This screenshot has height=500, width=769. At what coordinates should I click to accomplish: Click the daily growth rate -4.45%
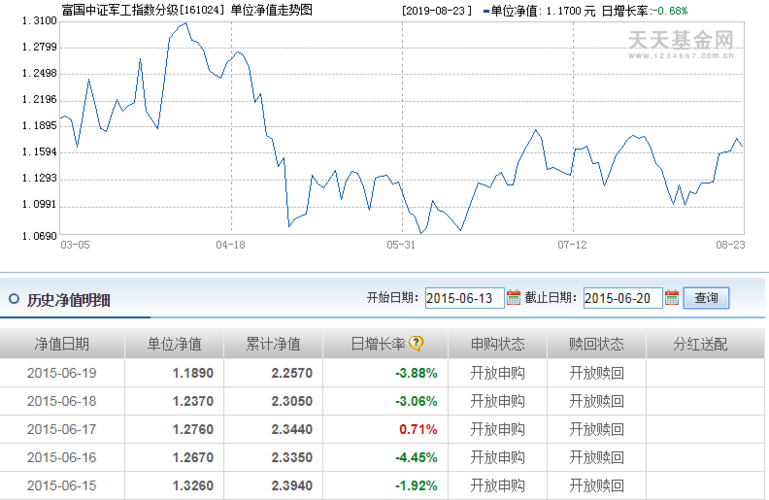[x=416, y=457]
